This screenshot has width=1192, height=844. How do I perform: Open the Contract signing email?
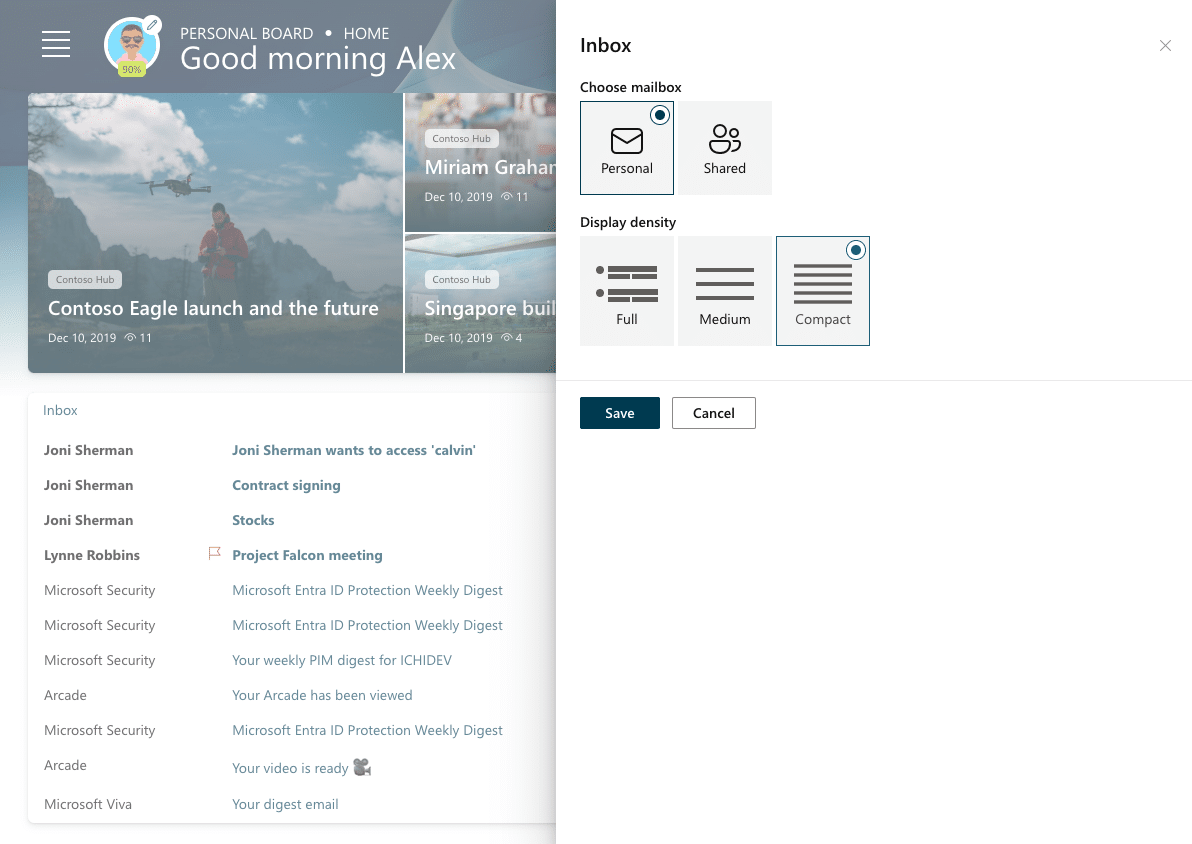pos(286,485)
